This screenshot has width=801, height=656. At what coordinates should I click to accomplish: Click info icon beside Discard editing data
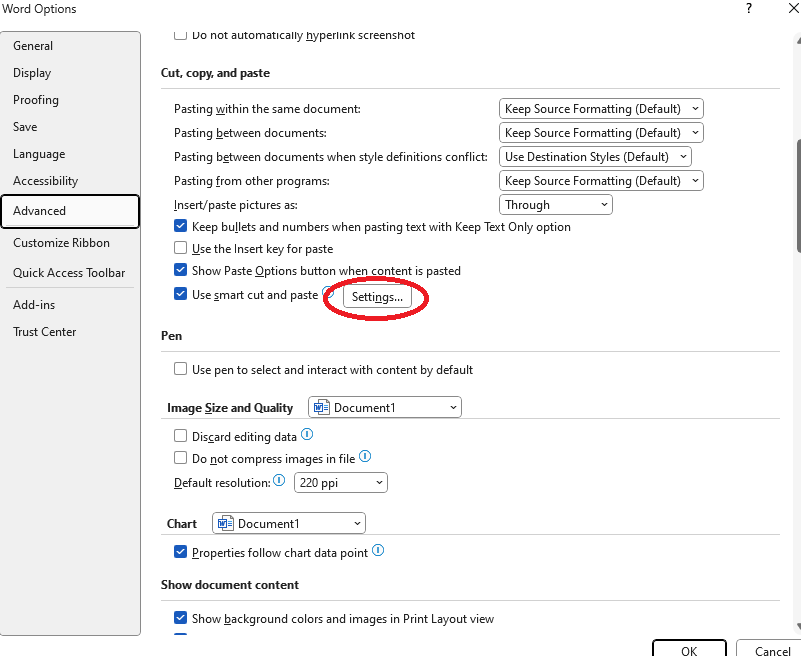pyautogui.click(x=307, y=435)
